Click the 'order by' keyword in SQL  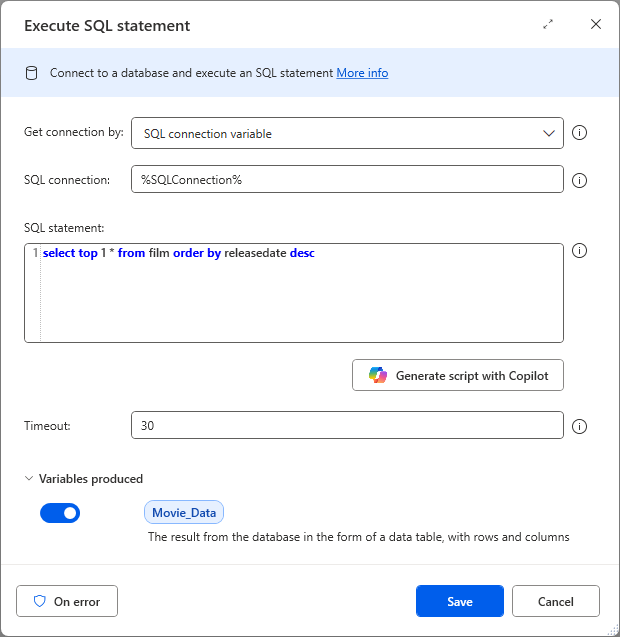[197, 253]
